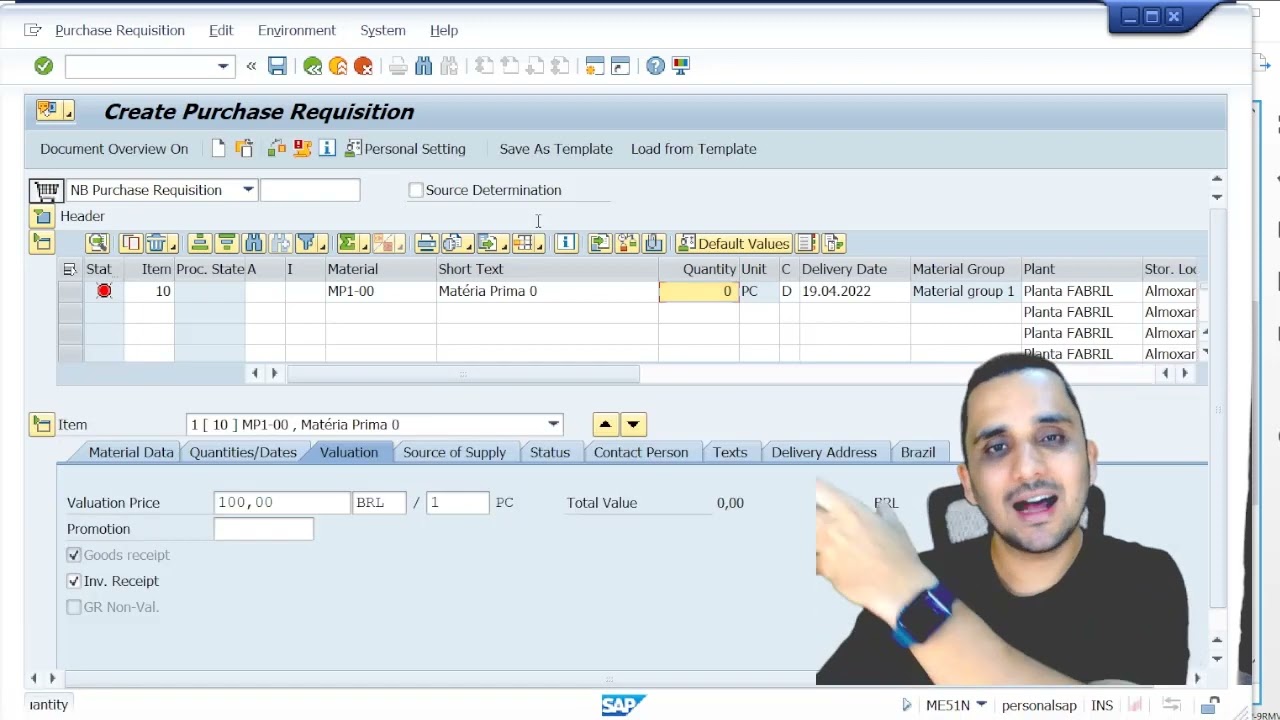Viewport: 1280px width, 720px height.
Task: Open the Purchase Requisition menu
Action: (120, 31)
